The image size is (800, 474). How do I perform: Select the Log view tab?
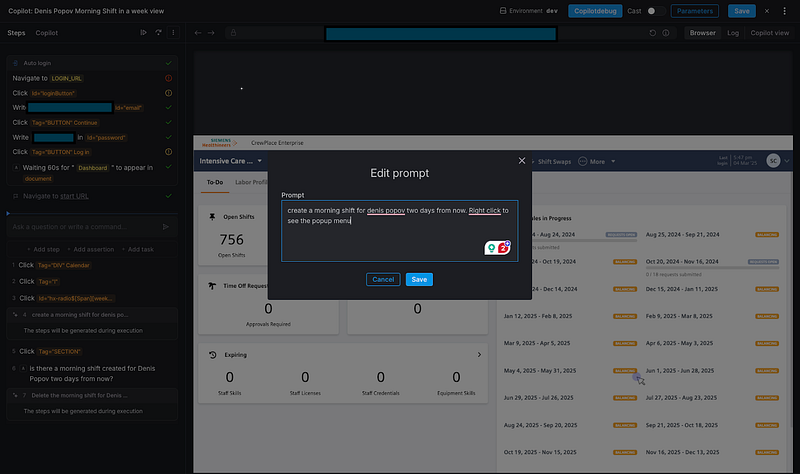(733, 33)
